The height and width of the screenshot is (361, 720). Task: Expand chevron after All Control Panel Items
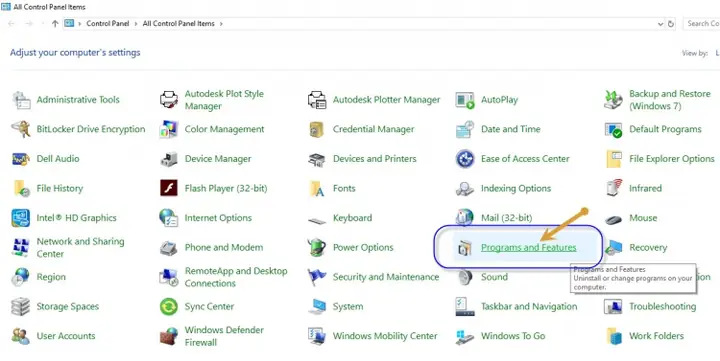tap(221, 23)
